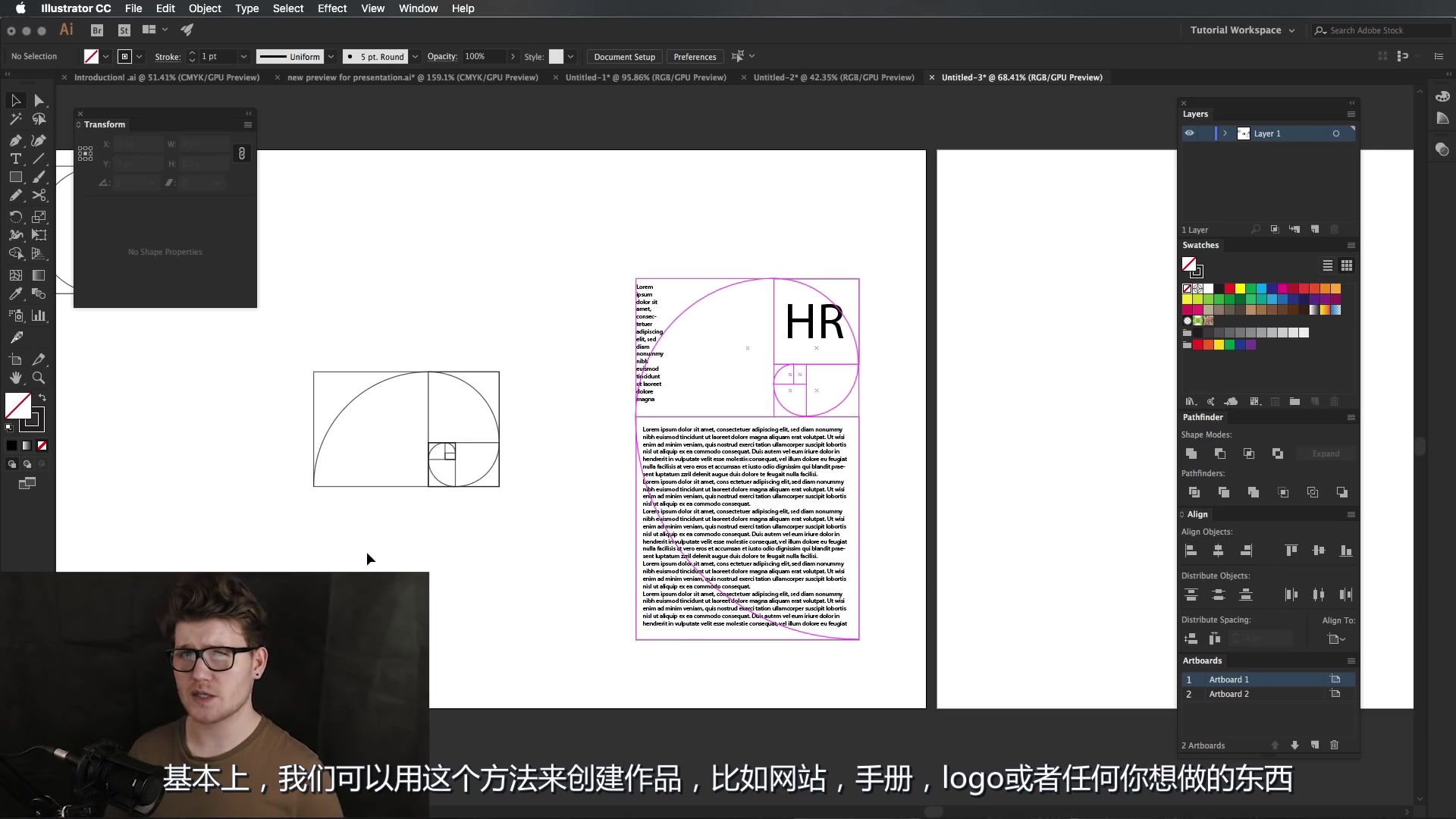Hide Layer 1 using eye icon
This screenshot has height=819, width=1456.
coord(1189,133)
